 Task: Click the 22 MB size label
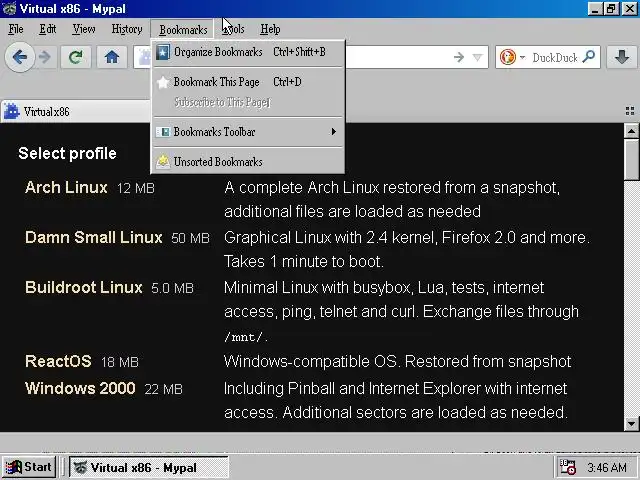tap(163, 389)
